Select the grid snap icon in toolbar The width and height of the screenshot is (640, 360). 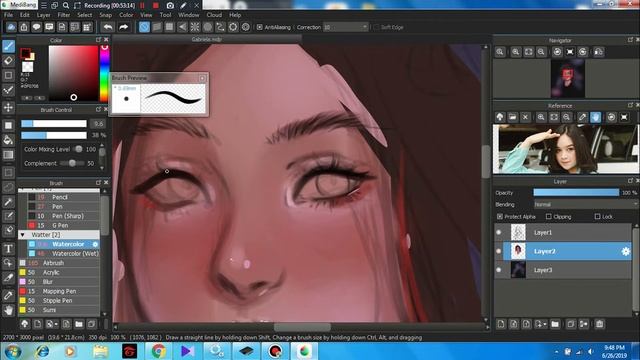169,27
